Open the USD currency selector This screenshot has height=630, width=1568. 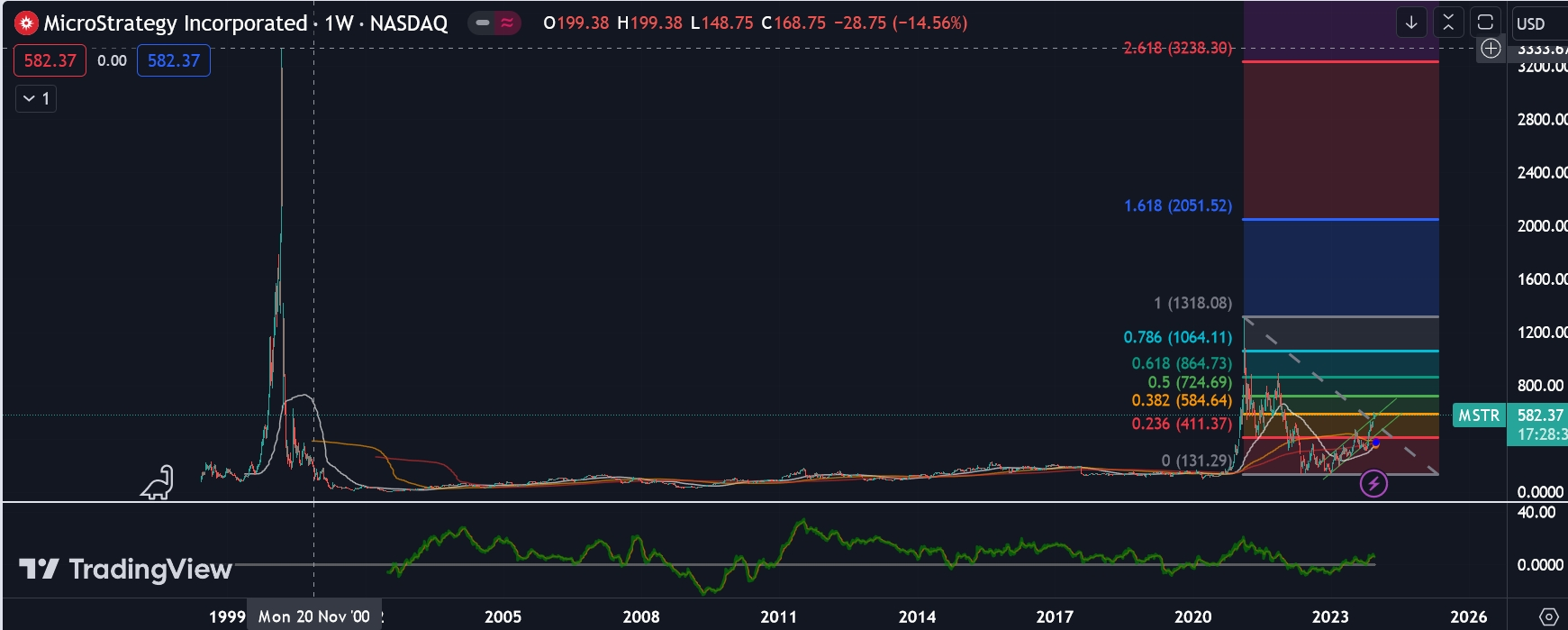pos(1531,23)
